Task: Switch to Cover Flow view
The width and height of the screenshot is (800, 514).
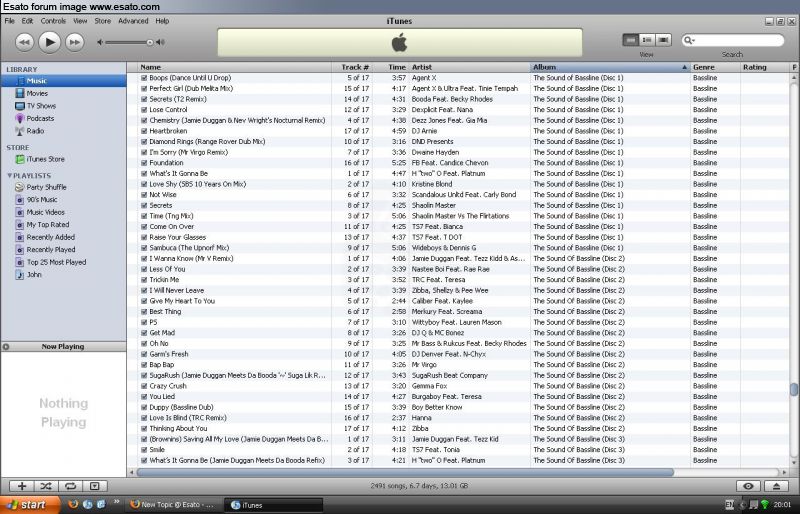Action: pos(663,40)
